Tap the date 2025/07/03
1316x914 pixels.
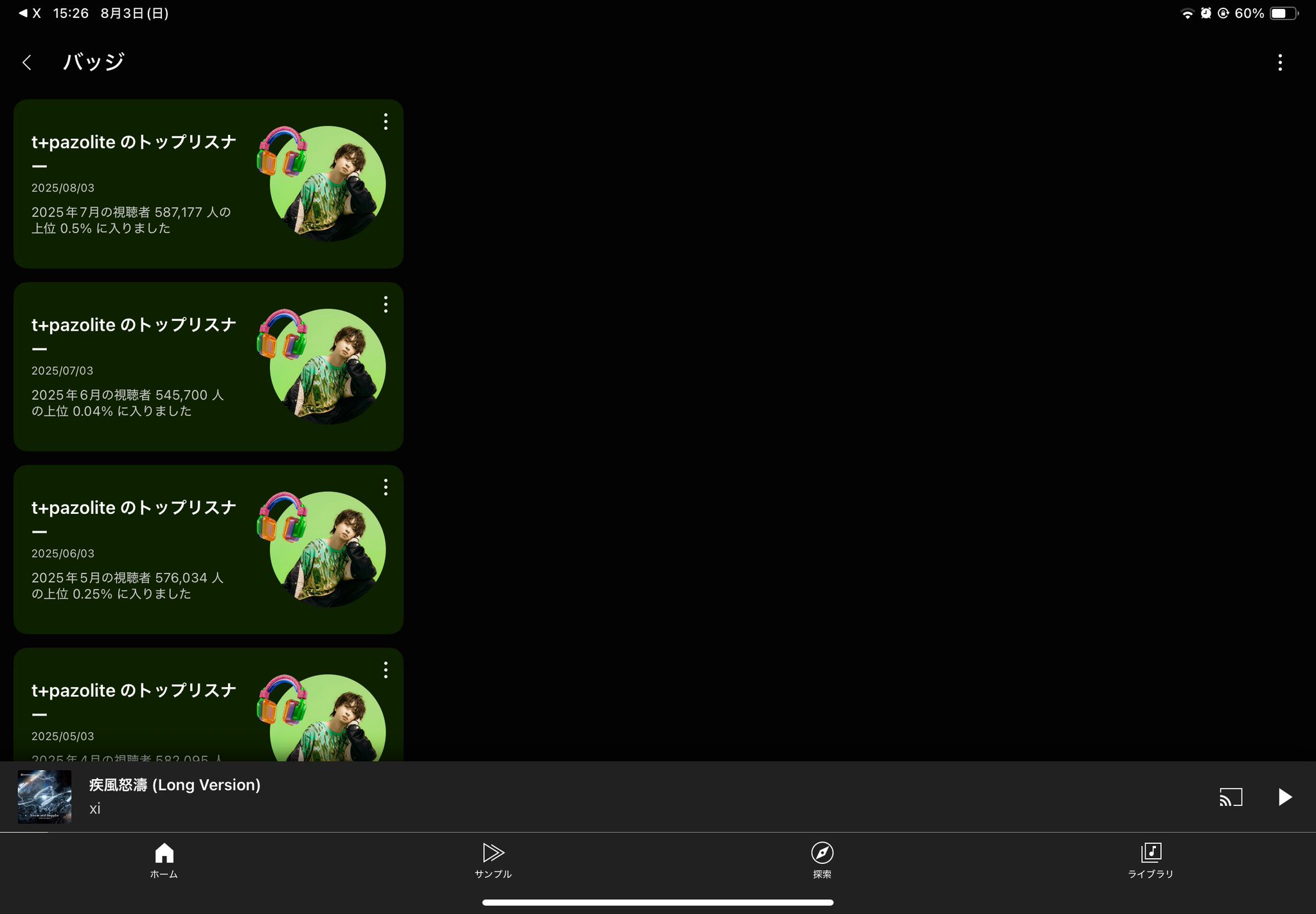click(x=63, y=371)
